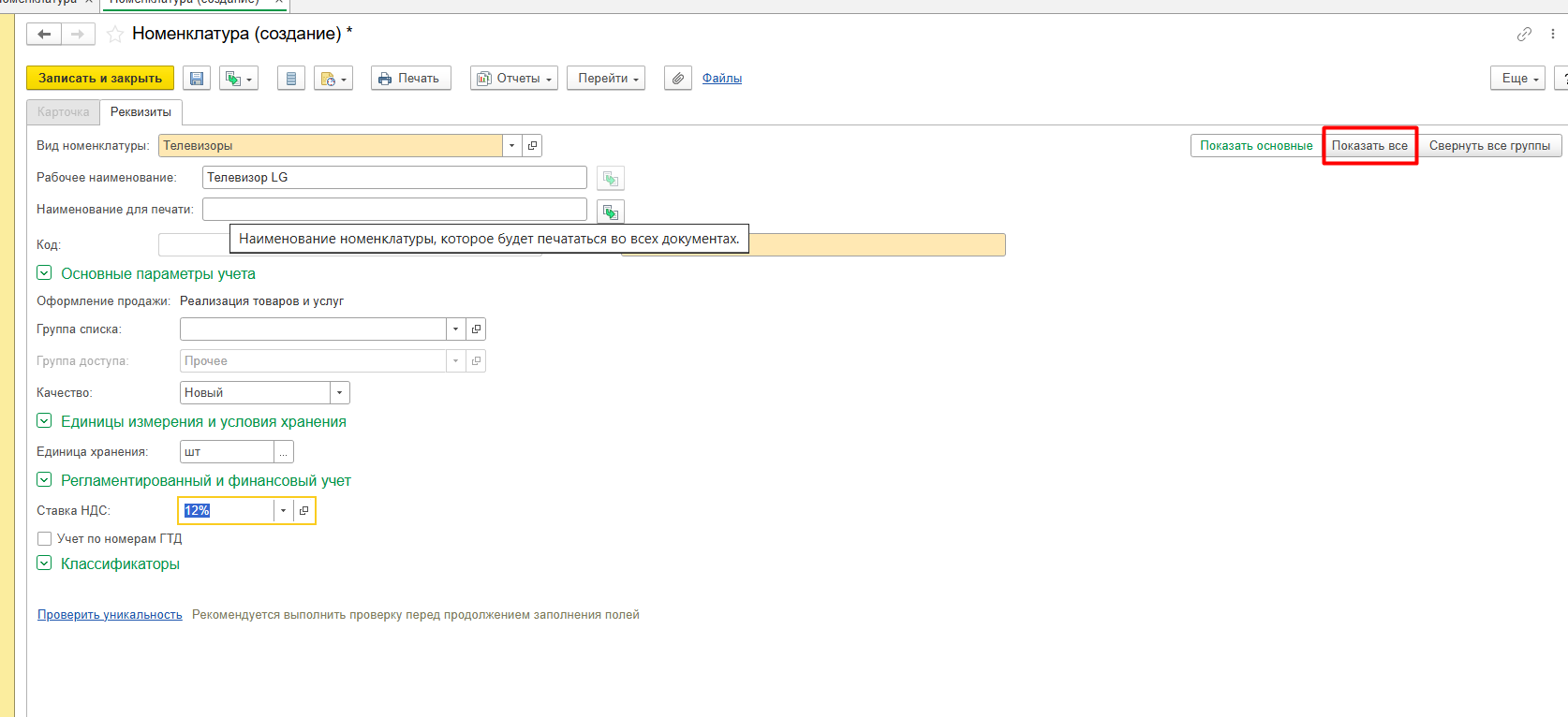Viewport: 1568px width, 717px height.
Task: Open the Ставка НДС item card icon
Action: [x=303, y=511]
